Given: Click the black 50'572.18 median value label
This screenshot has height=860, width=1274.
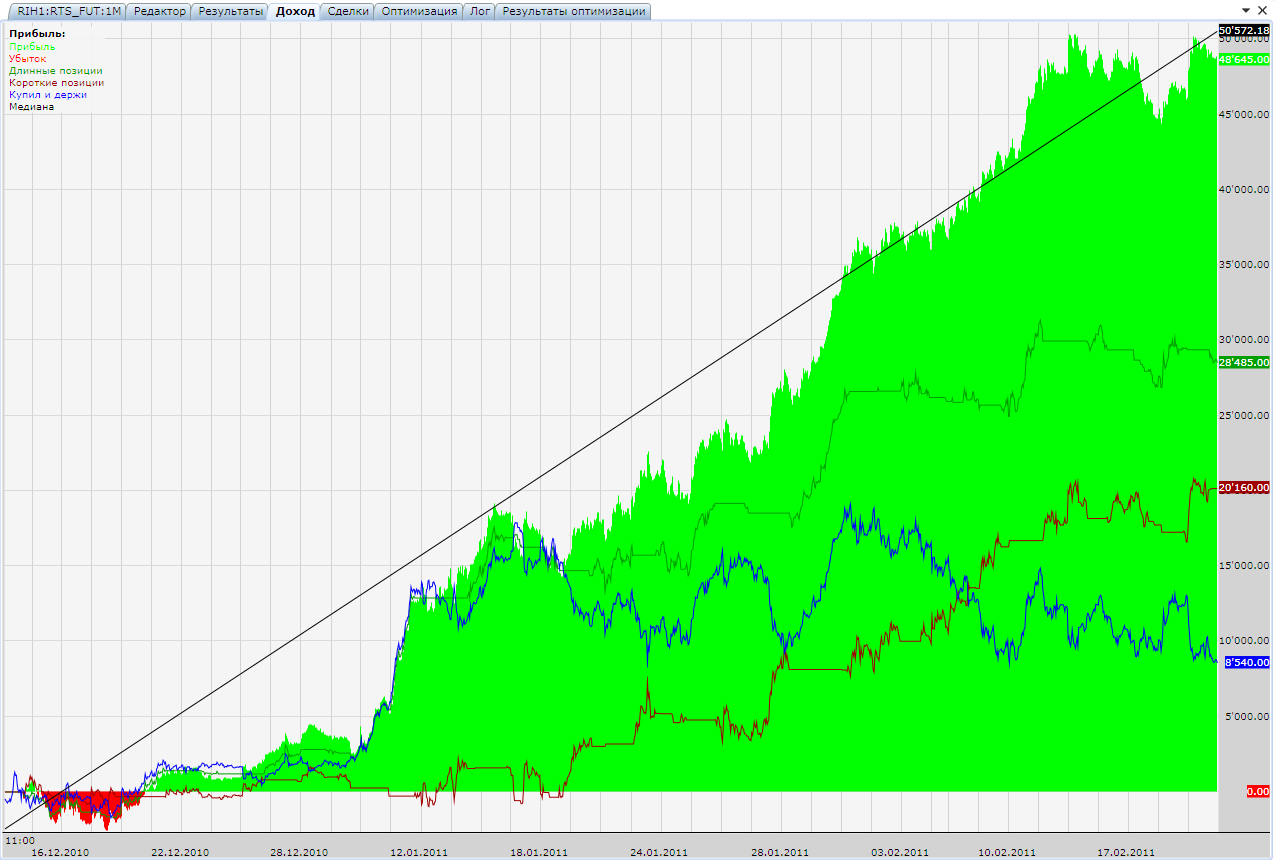Looking at the screenshot, I should point(1244,31).
